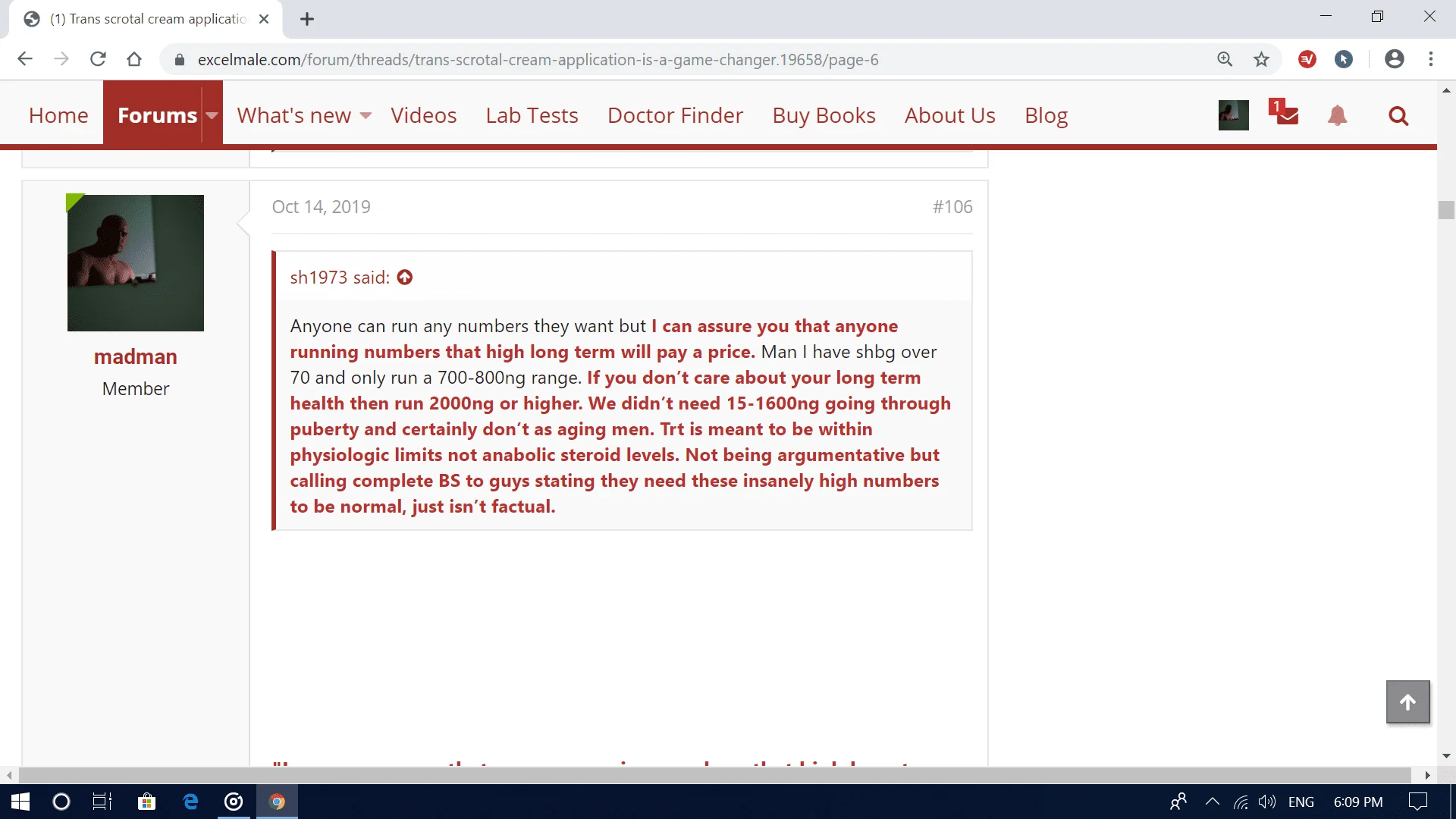Screen dimensions: 1456x819
Task: Open permalink for post #106
Action: coord(952,207)
